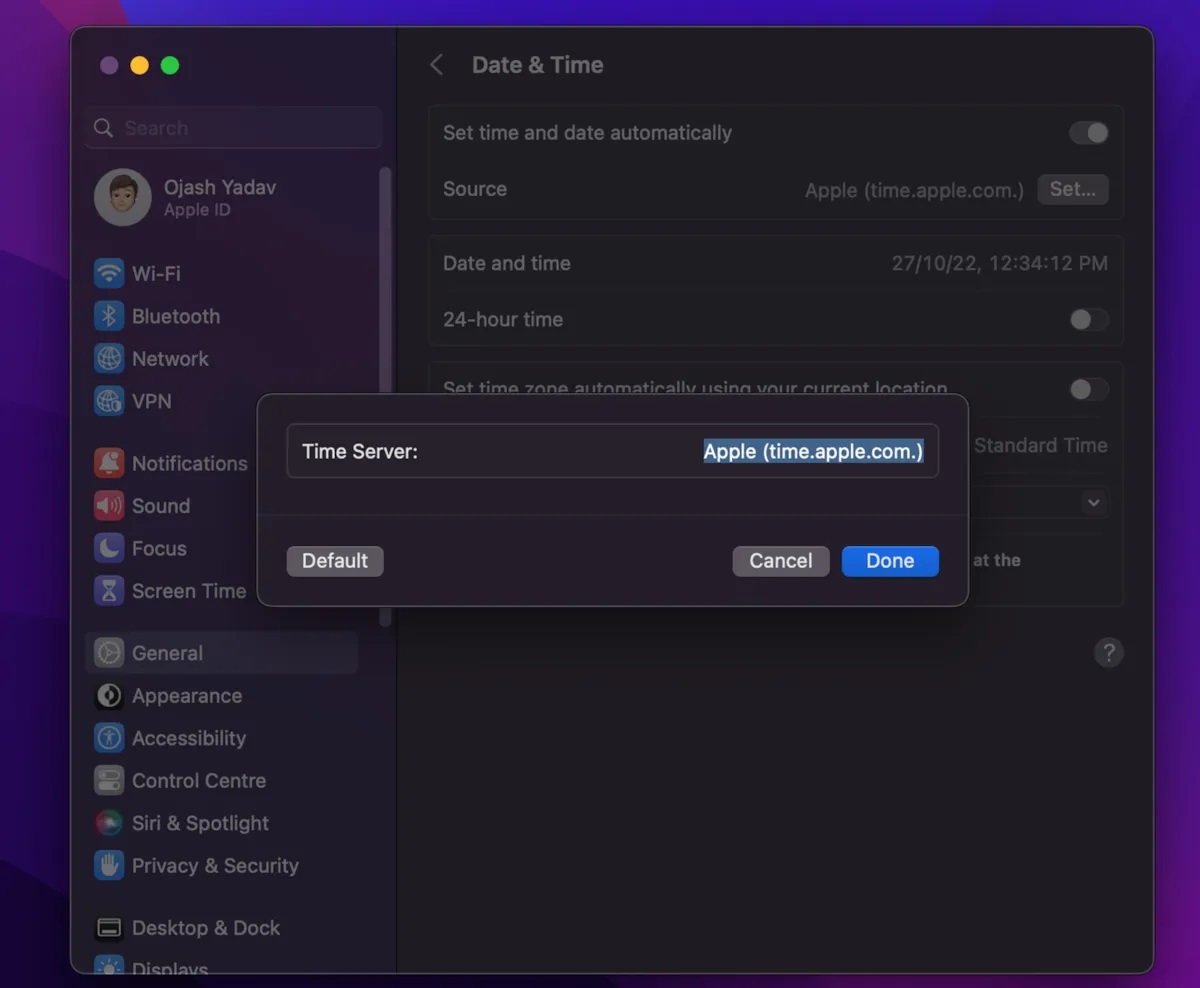Select the General label in sidebar
The image size is (1200, 988).
pos(167,653)
